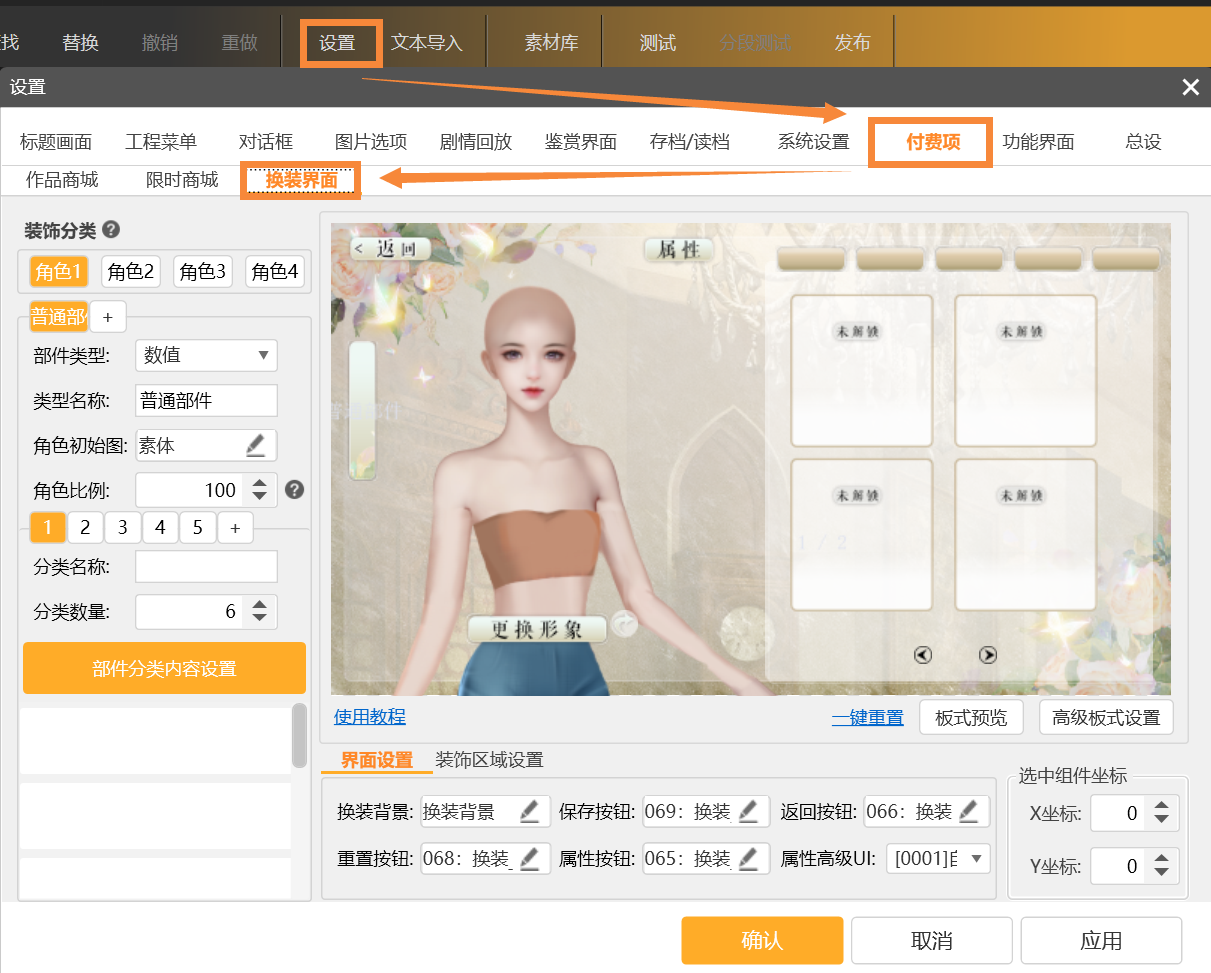Switch to 装饰区域设置 tab
This screenshot has height=973, width=1211.
pyautogui.click(x=489, y=760)
